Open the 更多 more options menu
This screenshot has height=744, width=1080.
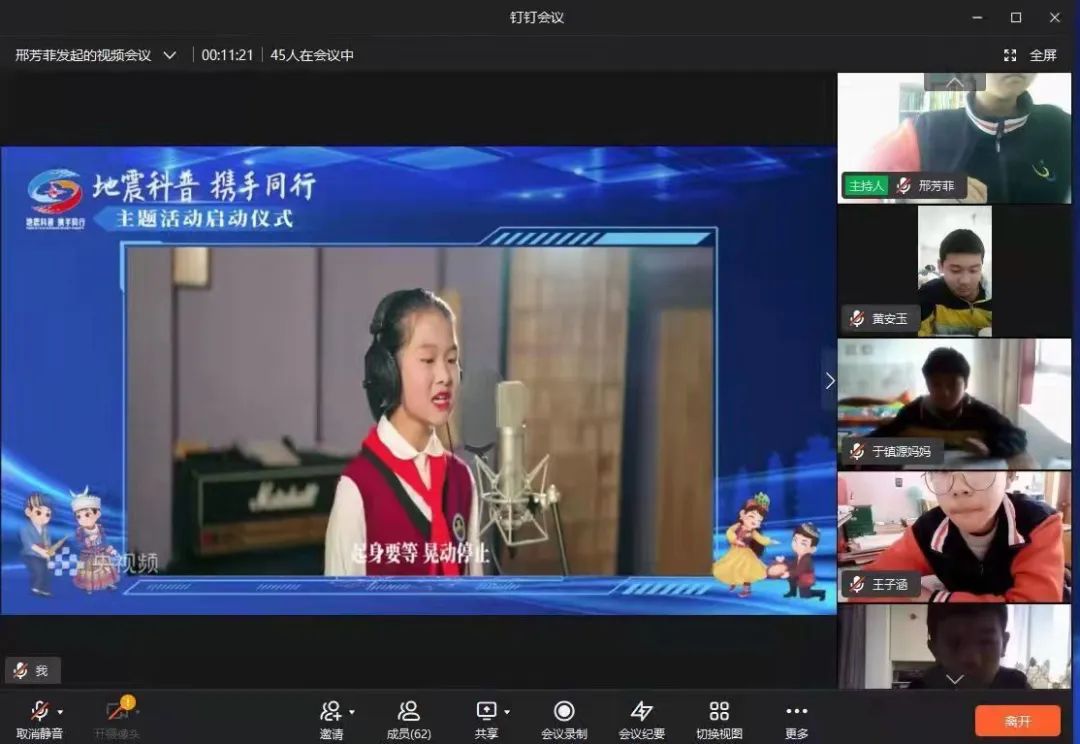pyautogui.click(x=796, y=720)
